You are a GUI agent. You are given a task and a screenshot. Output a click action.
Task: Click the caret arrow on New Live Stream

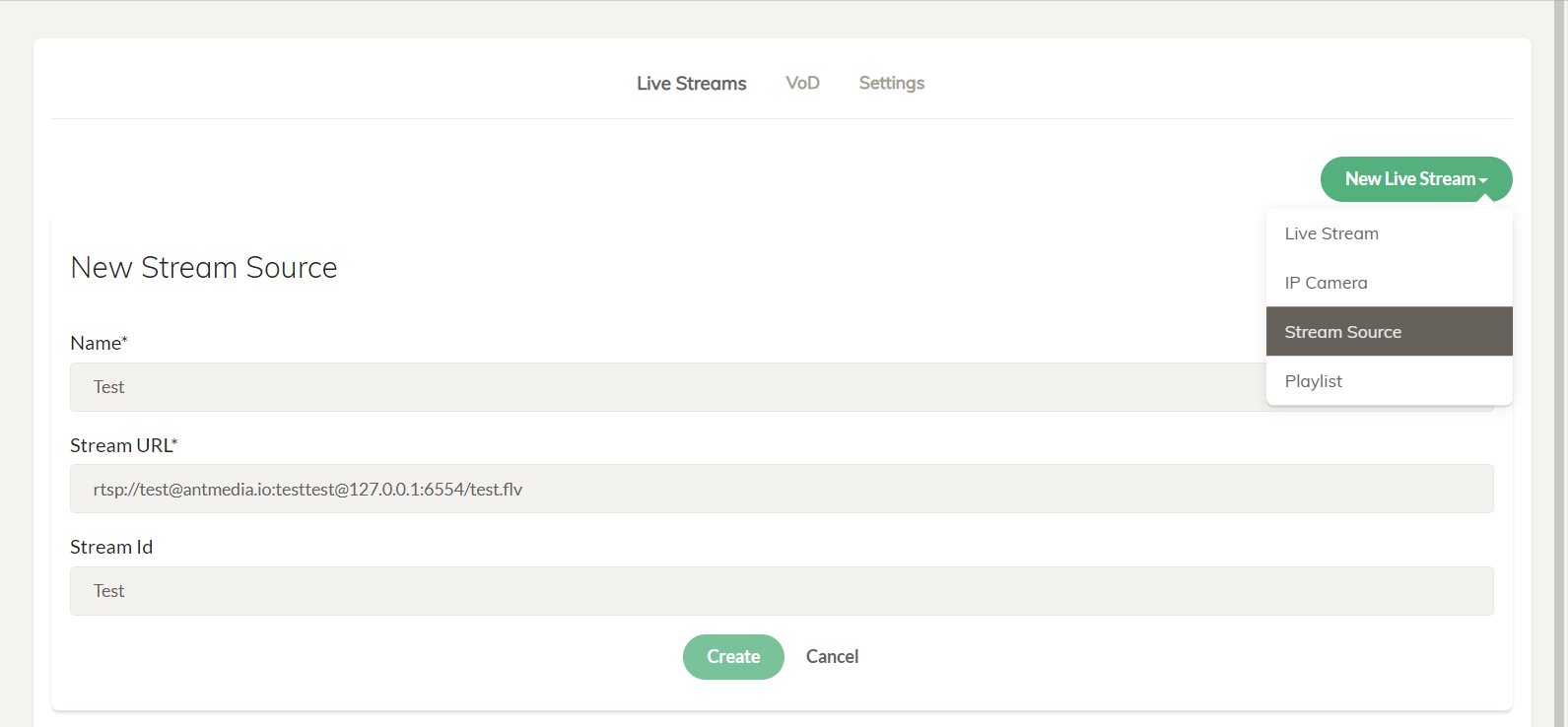click(1483, 180)
